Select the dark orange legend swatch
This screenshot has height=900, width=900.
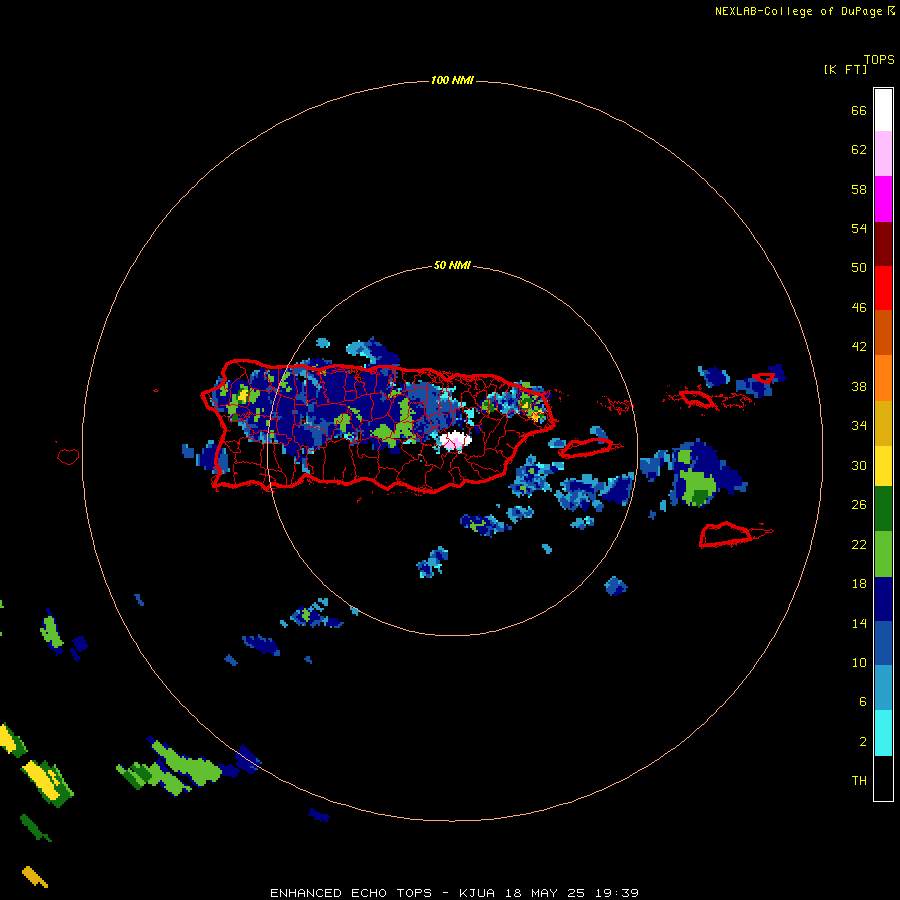[x=883, y=332]
